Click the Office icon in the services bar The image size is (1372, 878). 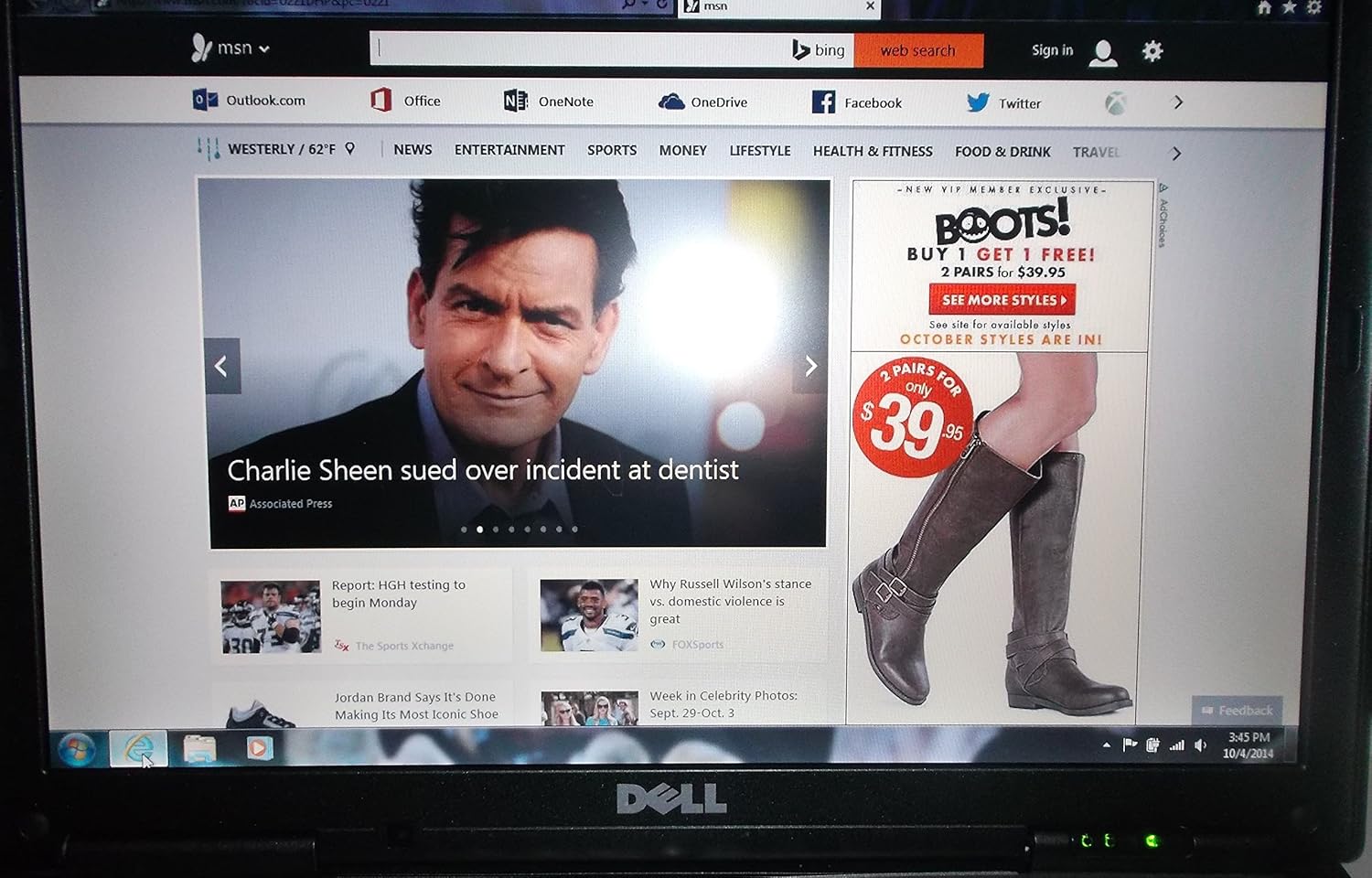click(381, 100)
